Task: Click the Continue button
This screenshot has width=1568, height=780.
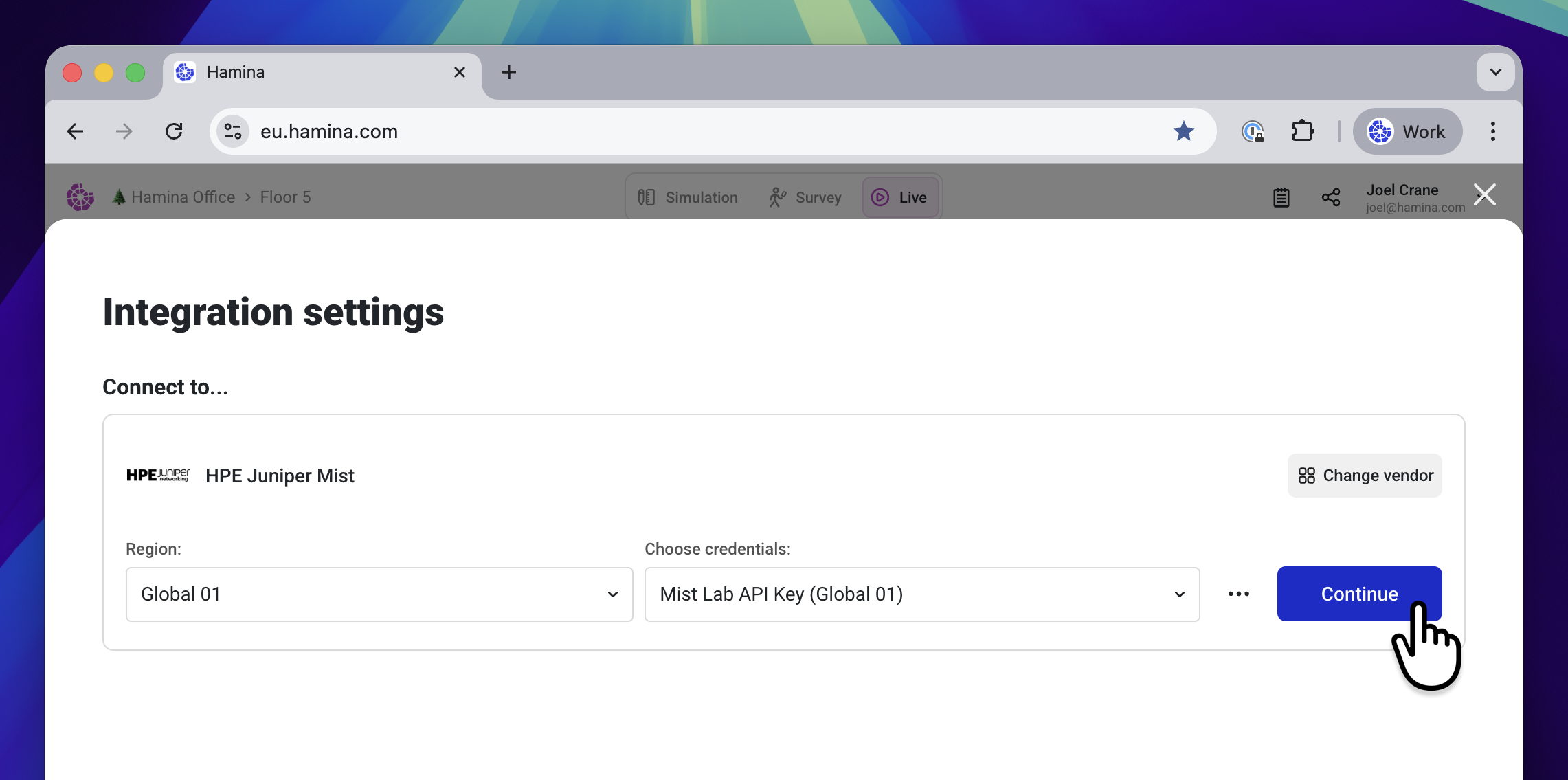Action: click(x=1359, y=594)
